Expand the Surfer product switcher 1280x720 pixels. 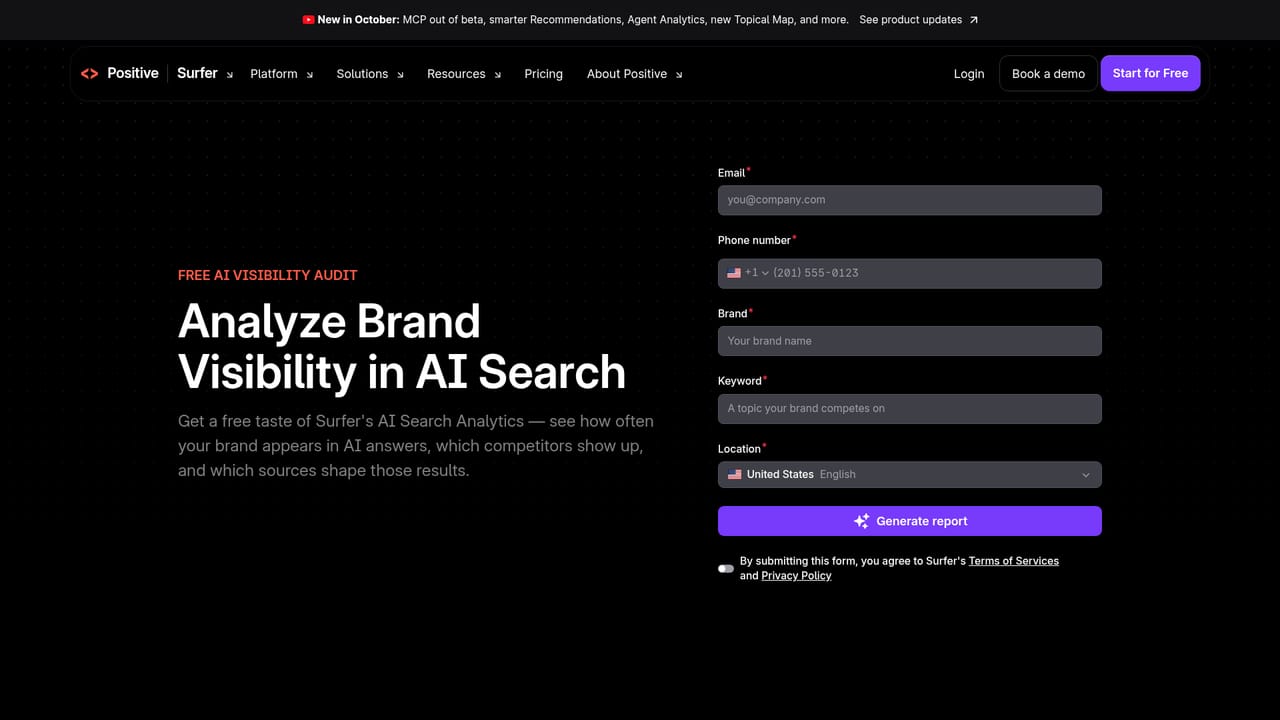click(x=205, y=73)
